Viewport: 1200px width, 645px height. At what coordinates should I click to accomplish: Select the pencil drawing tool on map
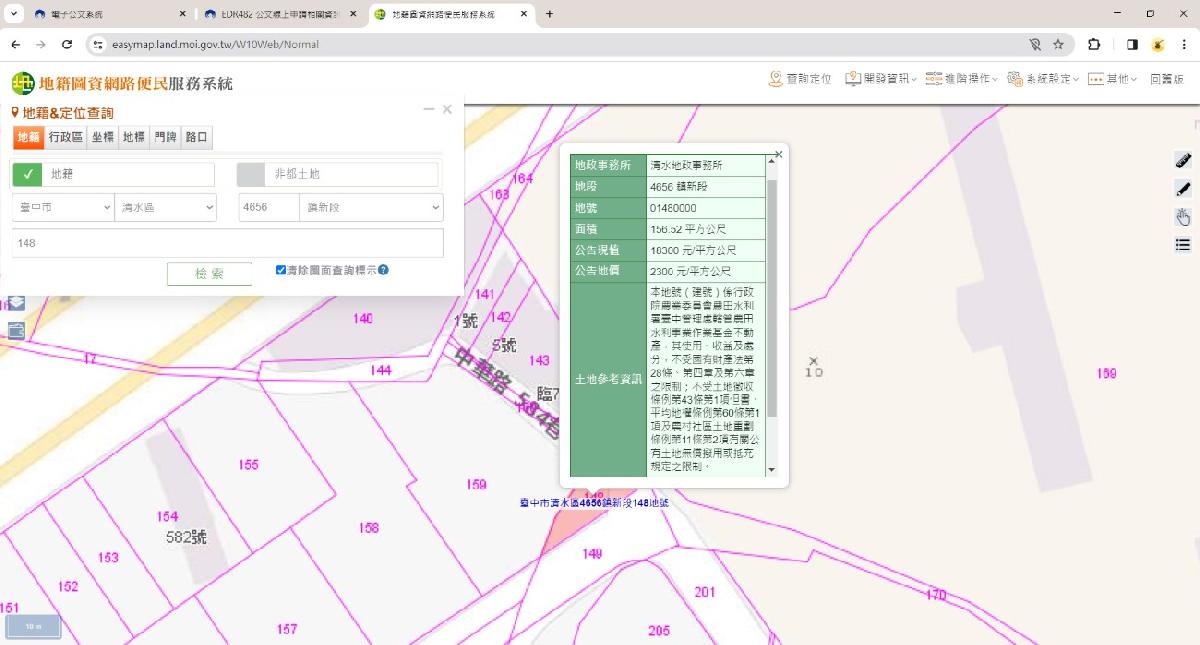(1183, 188)
